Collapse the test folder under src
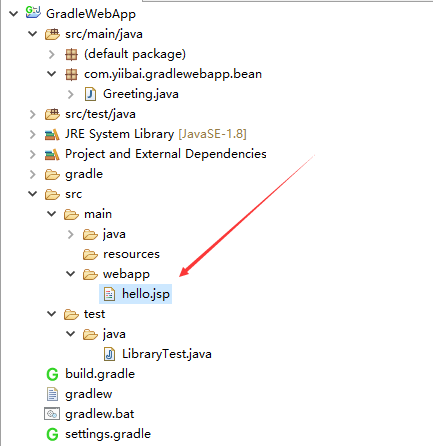This screenshot has height=446, width=433. [52, 314]
